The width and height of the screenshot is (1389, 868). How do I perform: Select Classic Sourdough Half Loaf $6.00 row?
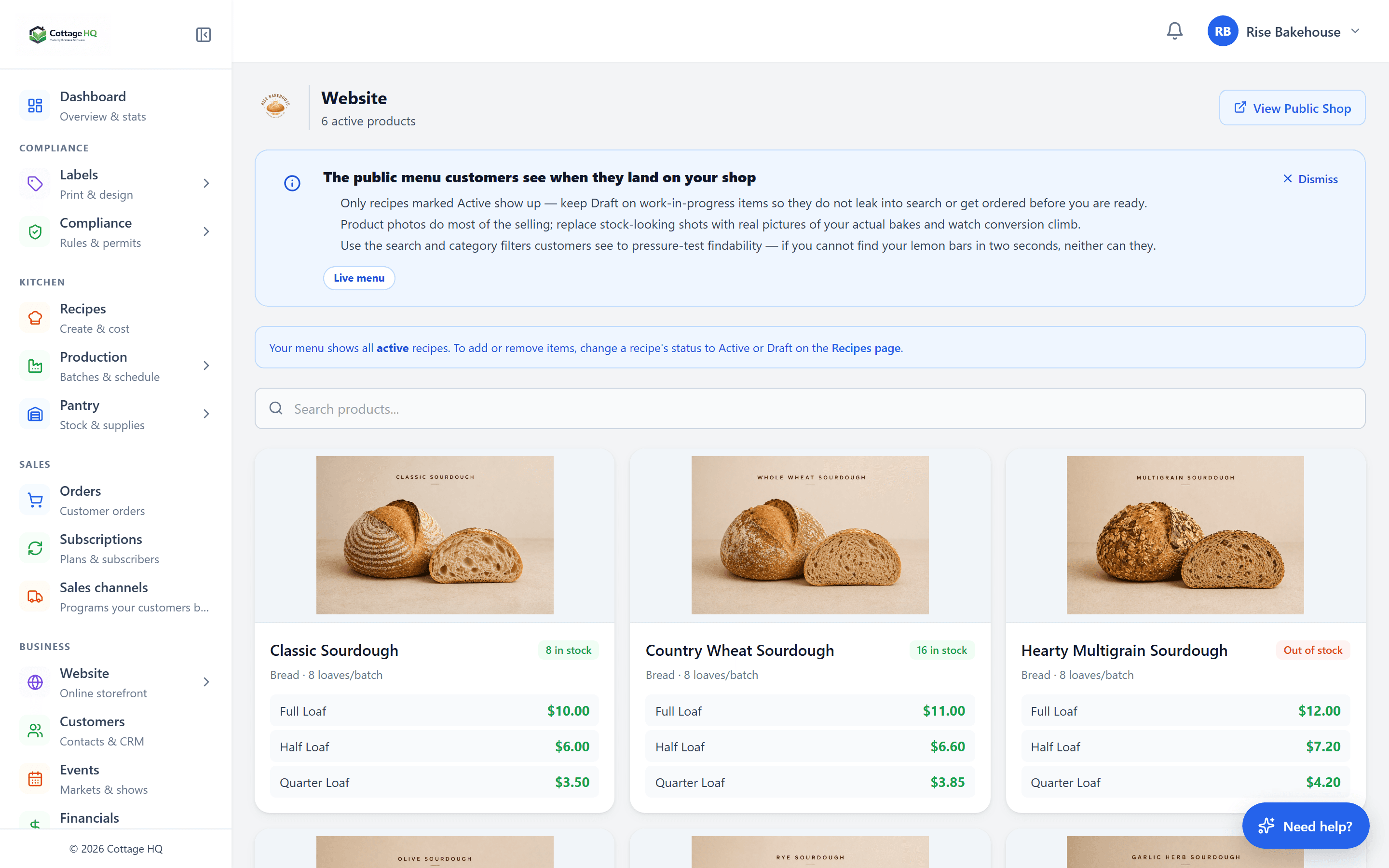pos(435,747)
